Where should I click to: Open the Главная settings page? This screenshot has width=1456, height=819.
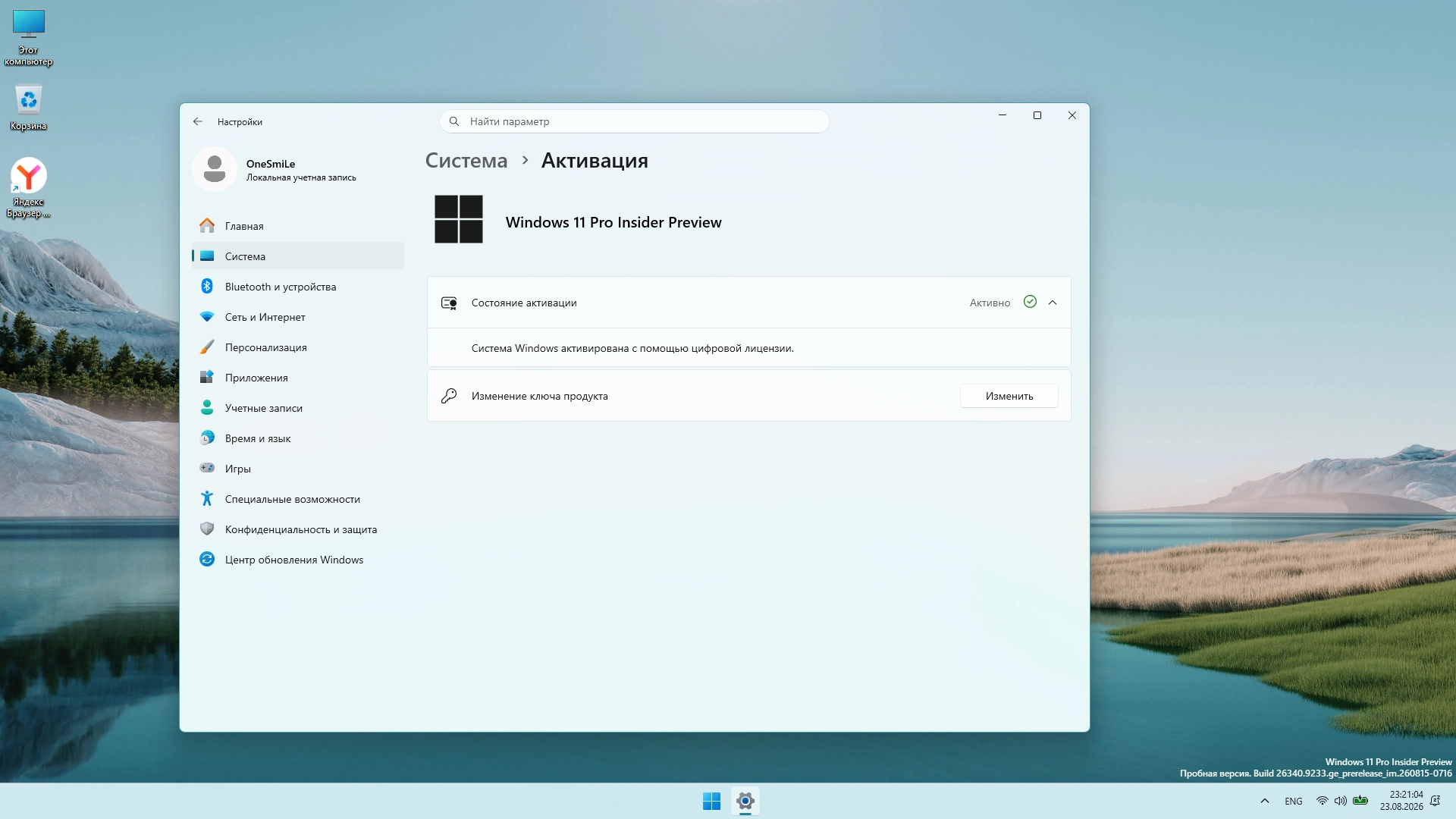[298, 226]
